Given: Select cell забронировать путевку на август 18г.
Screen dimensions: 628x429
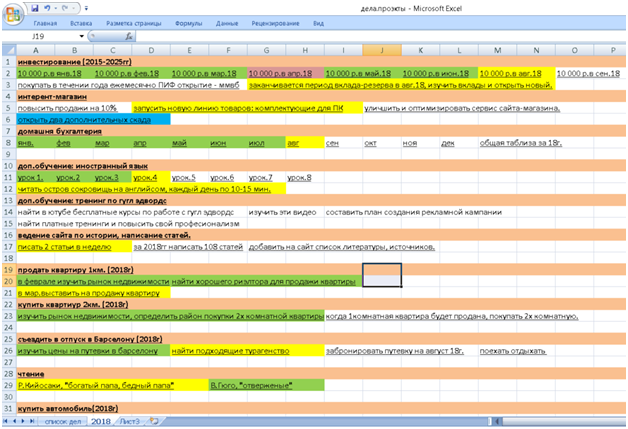Looking at the screenshot, I should pos(395,351).
